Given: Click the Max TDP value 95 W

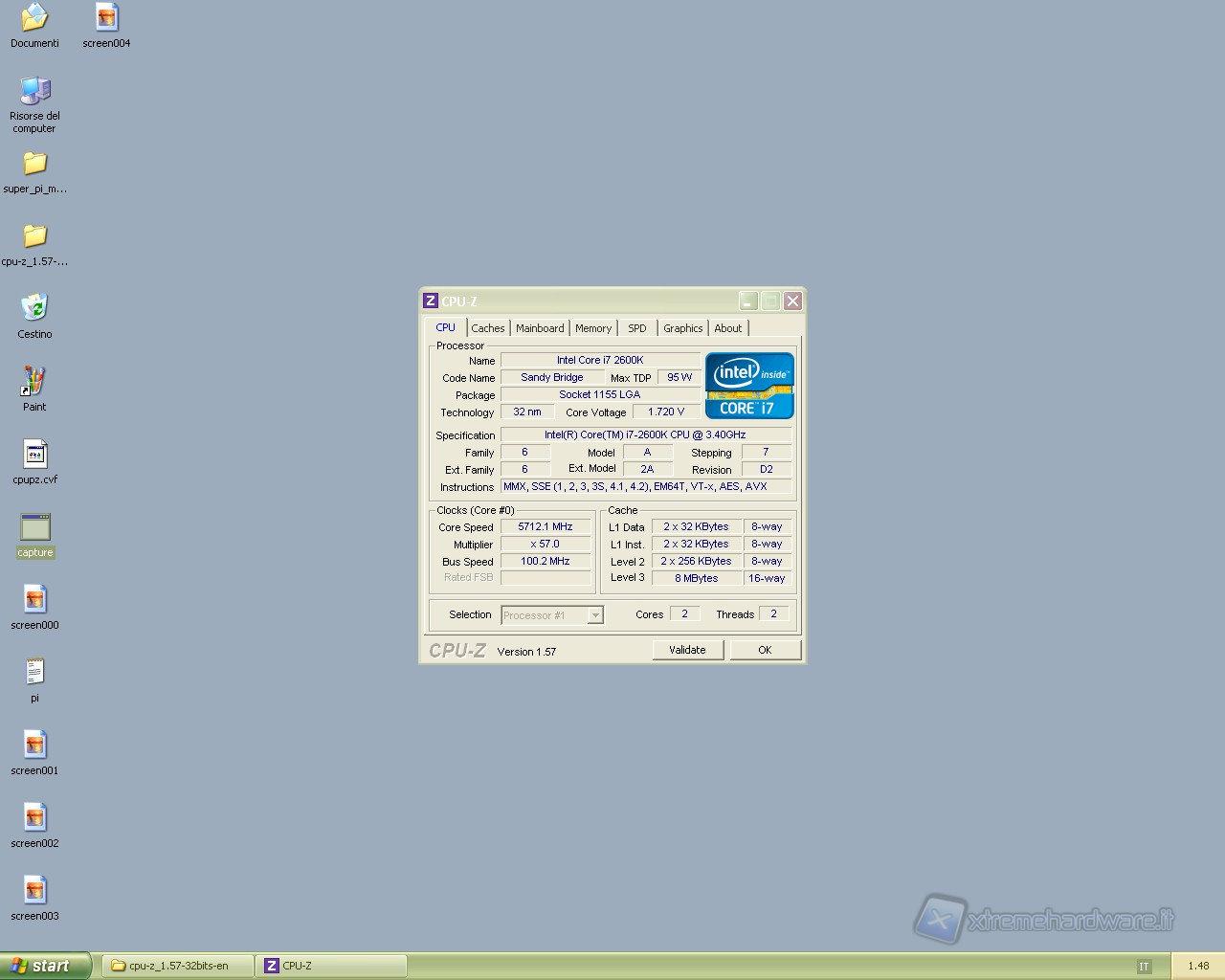Looking at the screenshot, I should tap(679, 377).
